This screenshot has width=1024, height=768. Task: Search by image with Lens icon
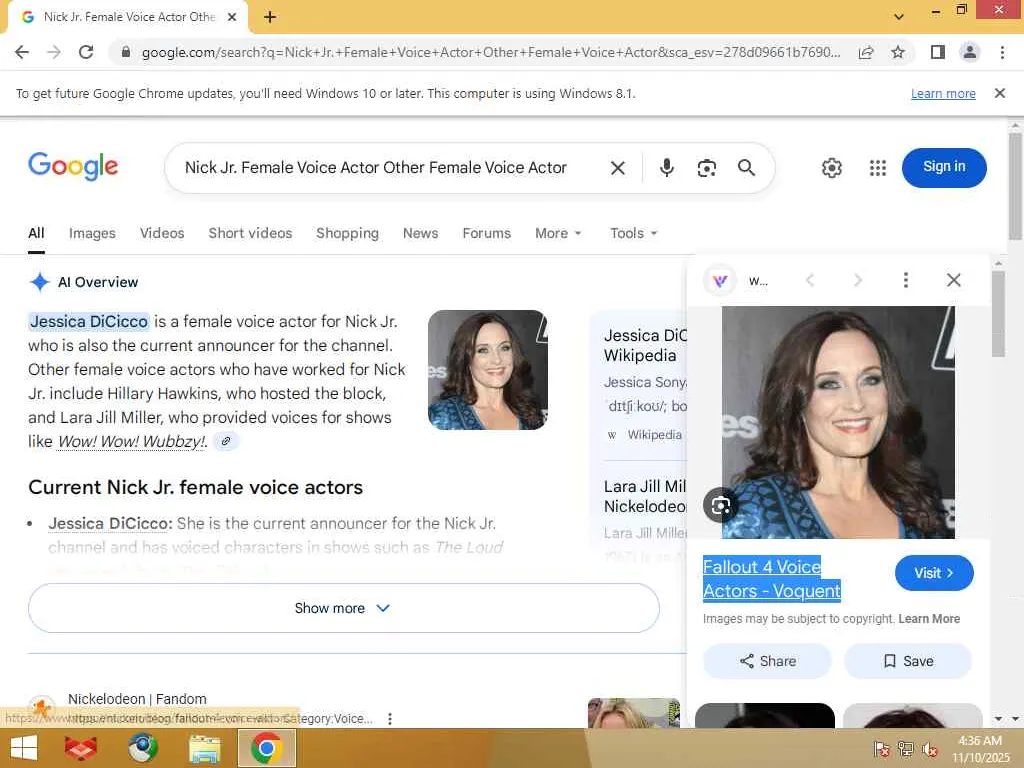click(707, 168)
